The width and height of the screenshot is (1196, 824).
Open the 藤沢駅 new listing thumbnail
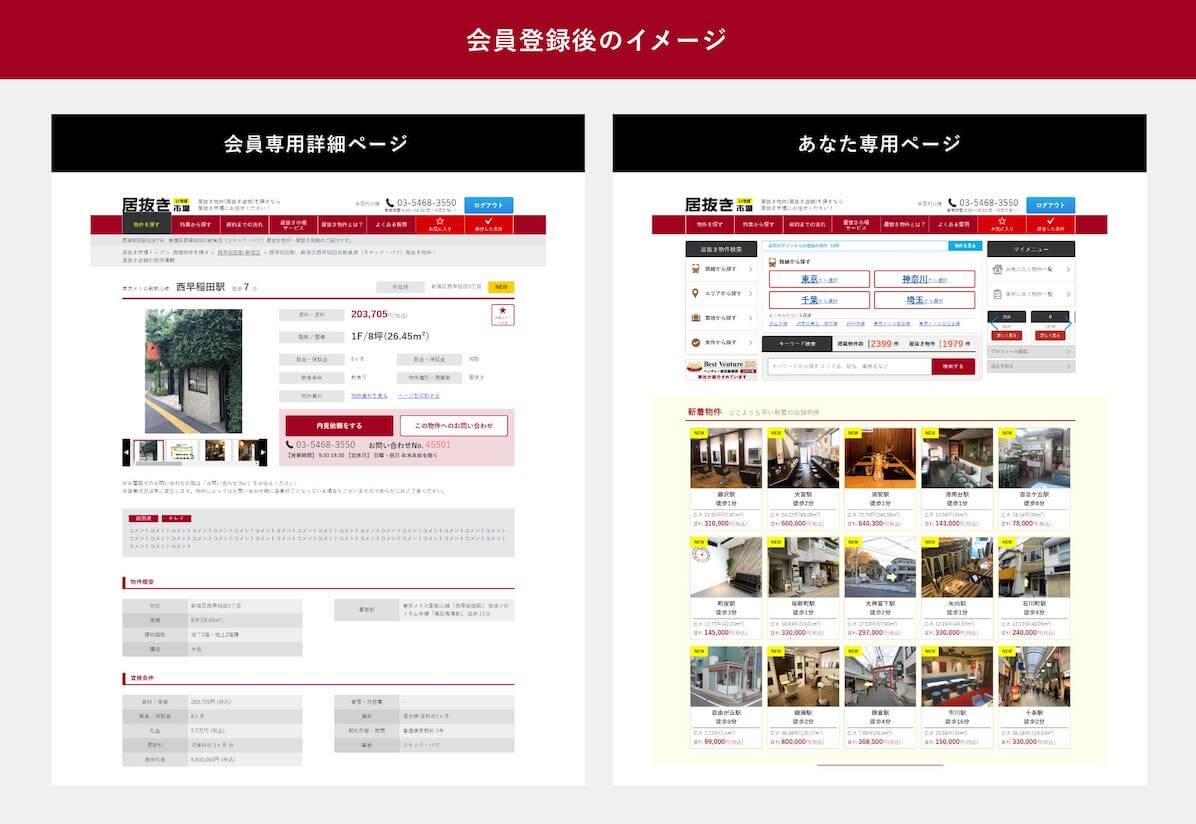(726, 458)
